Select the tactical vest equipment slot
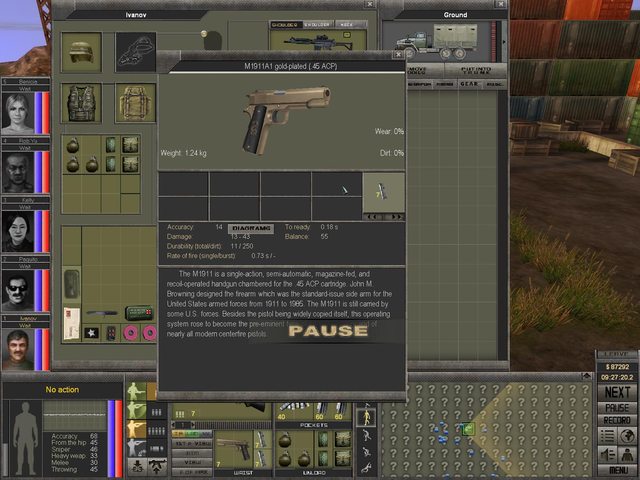 point(81,103)
